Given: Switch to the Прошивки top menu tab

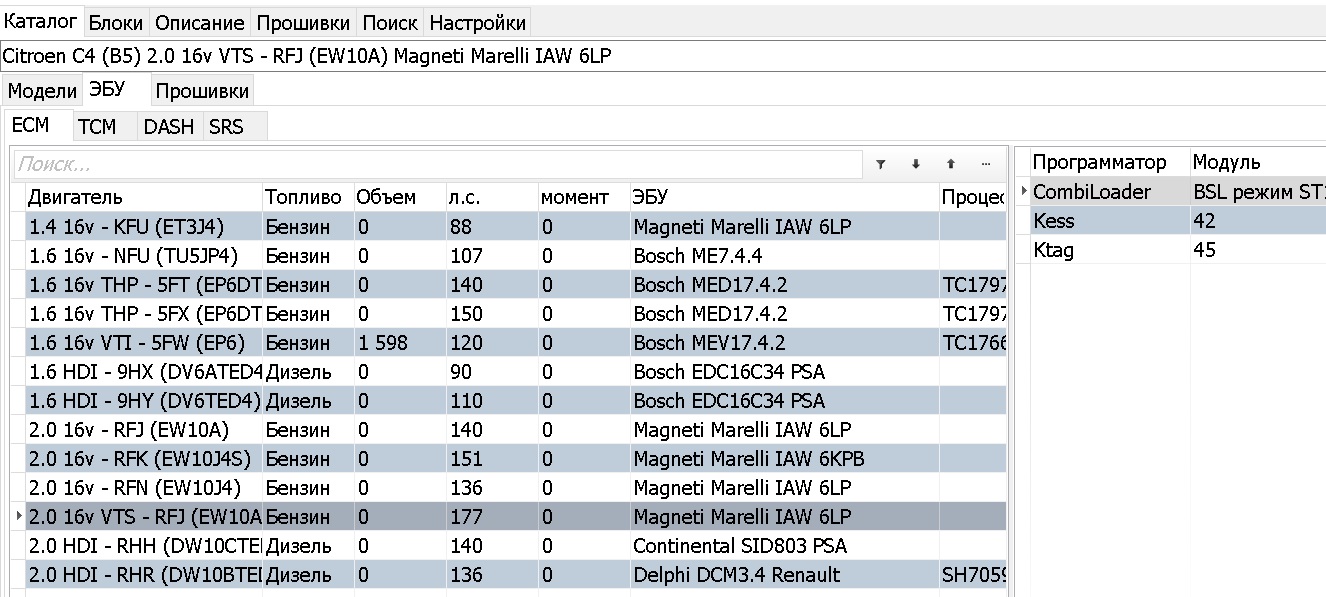Looking at the screenshot, I should pyautogui.click(x=303, y=22).
